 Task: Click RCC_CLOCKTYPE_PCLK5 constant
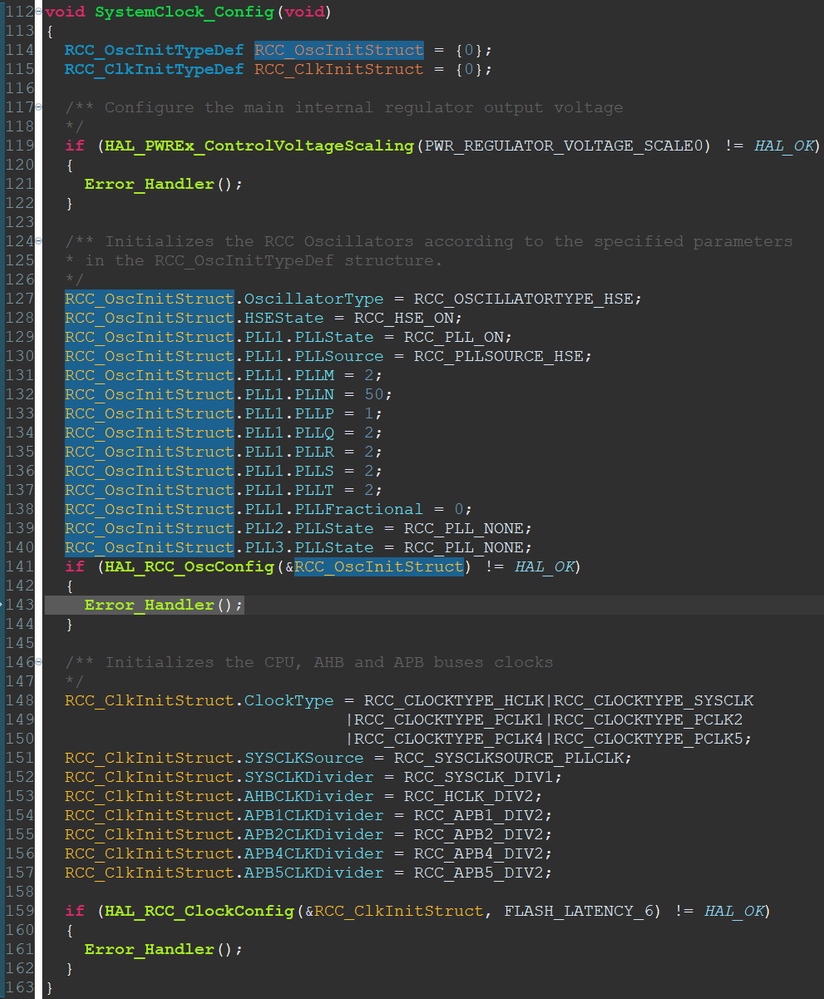[648, 738]
